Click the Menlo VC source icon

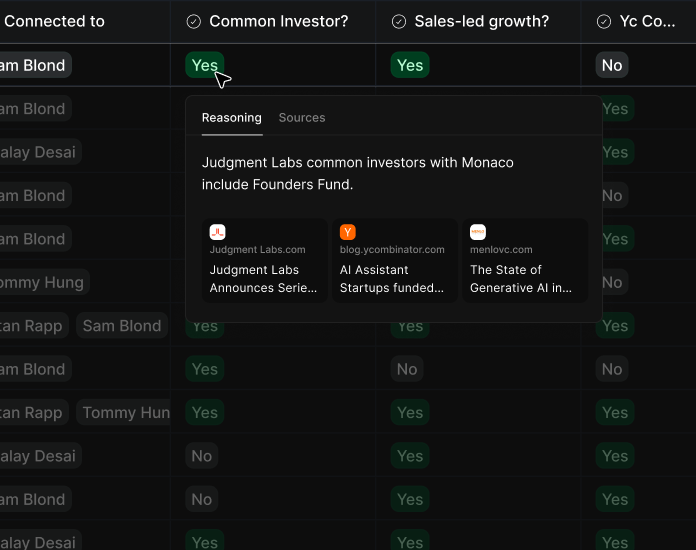coord(478,232)
